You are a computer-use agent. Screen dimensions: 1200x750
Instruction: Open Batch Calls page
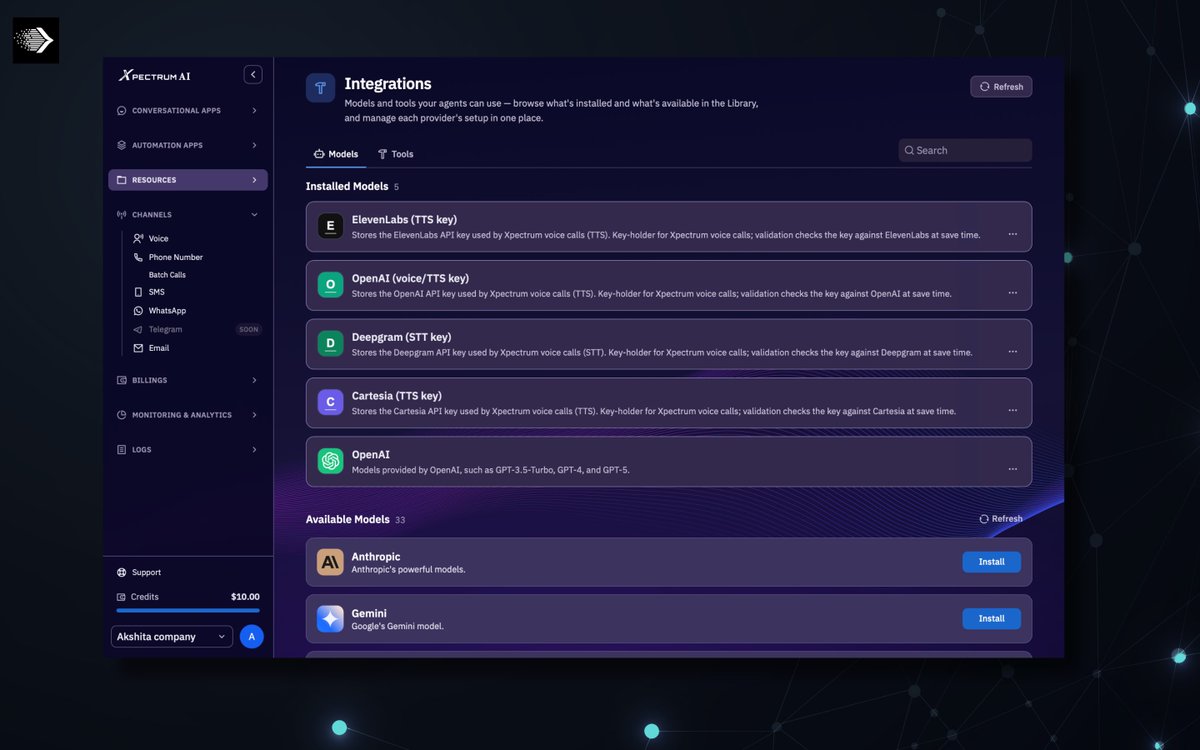pyautogui.click(x=167, y=275)
